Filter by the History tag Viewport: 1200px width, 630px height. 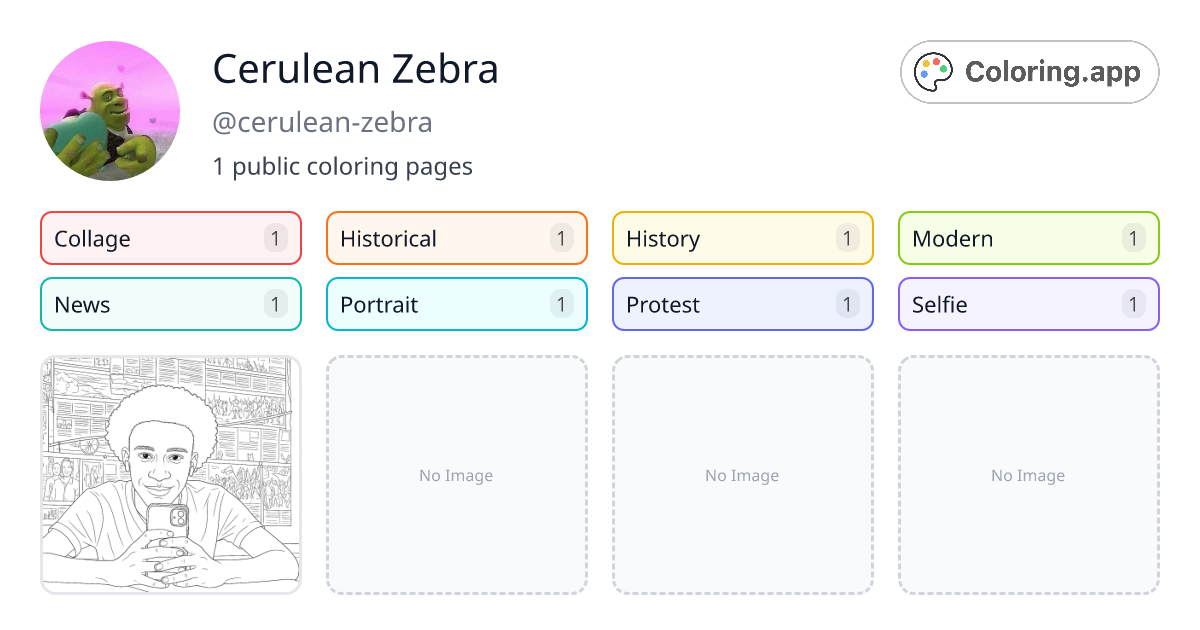click(742, 238)
